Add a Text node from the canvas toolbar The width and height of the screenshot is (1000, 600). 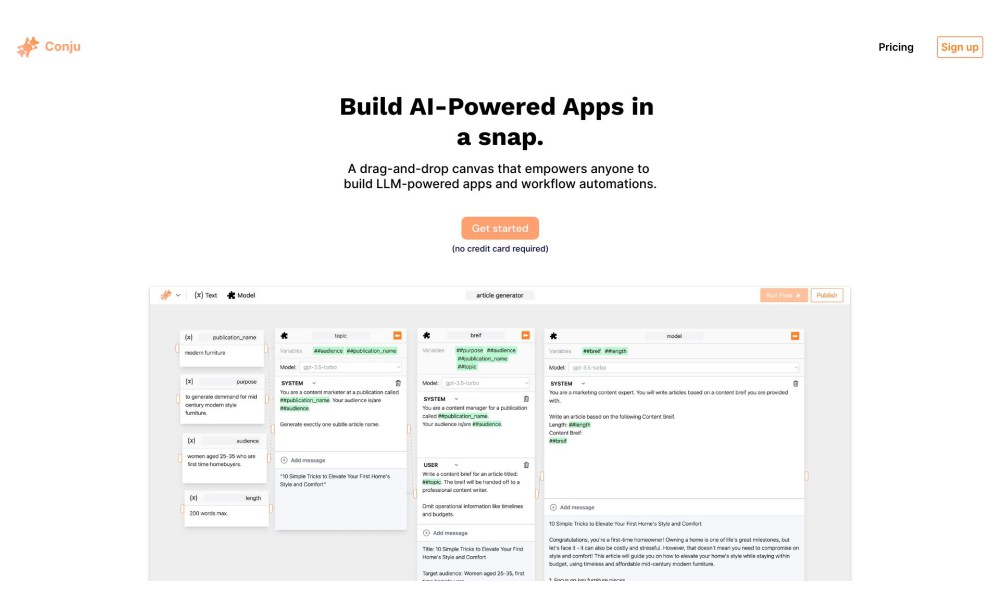pyautogui.click(x=205, y=295)
